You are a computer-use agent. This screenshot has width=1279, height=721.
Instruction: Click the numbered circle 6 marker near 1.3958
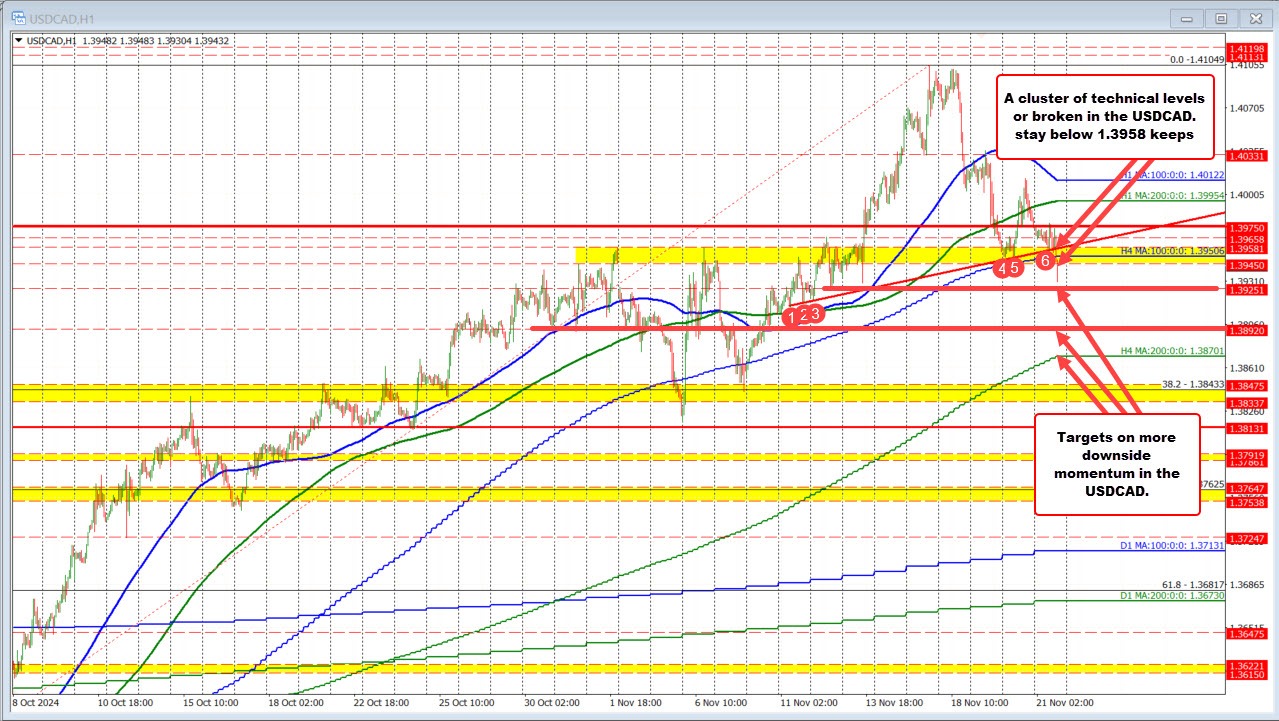1045,259
